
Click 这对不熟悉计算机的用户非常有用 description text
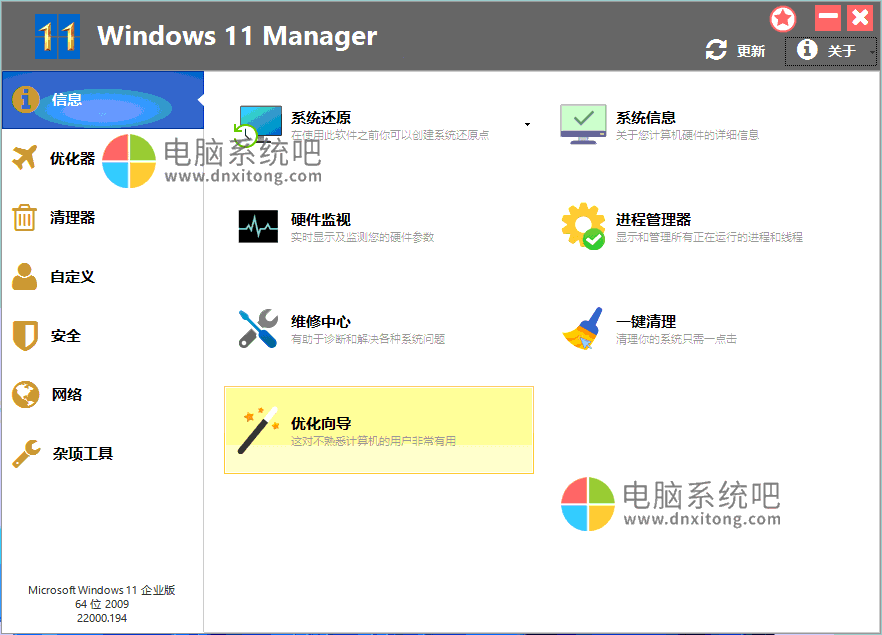373,441
